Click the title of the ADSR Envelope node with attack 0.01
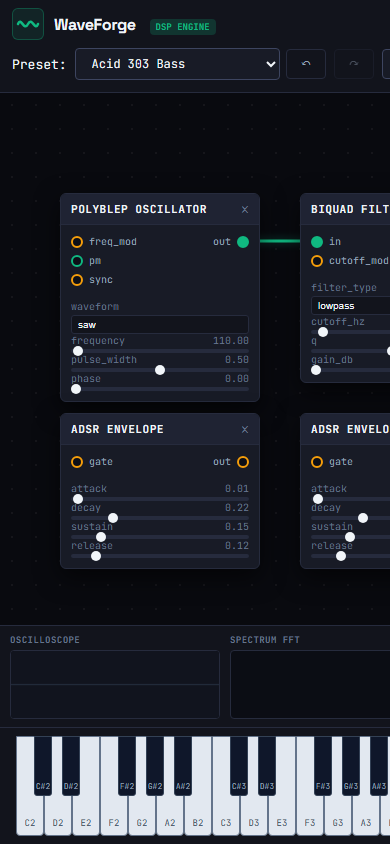Screen dimensions: 390x844 click(117, 430)
